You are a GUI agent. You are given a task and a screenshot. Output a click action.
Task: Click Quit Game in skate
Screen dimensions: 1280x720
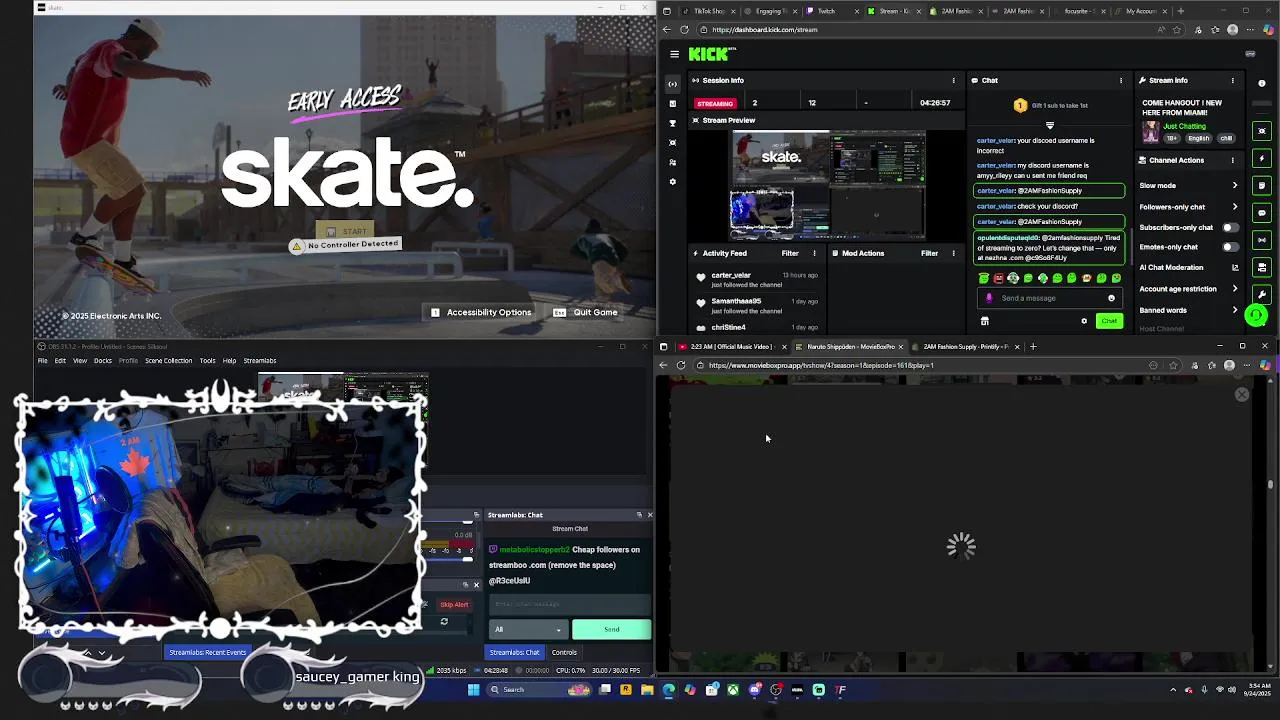point(586,312)
